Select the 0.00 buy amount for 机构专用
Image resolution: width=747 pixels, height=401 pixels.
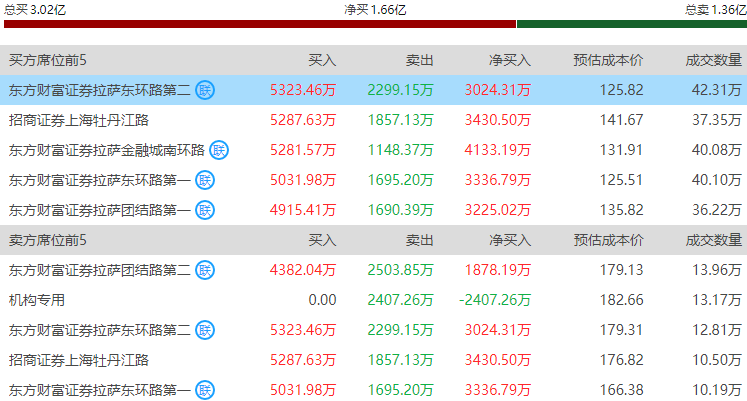(x=323, y=300)
